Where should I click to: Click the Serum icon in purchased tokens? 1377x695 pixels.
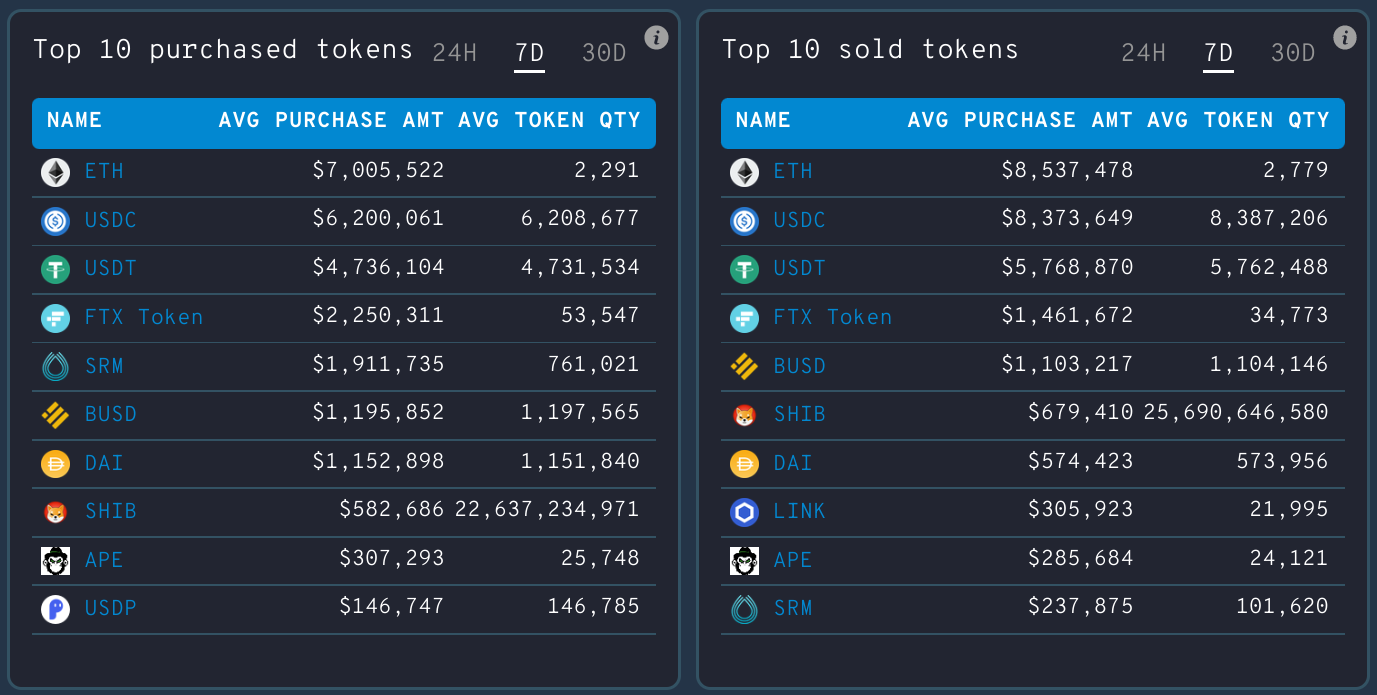coord(55,366)
